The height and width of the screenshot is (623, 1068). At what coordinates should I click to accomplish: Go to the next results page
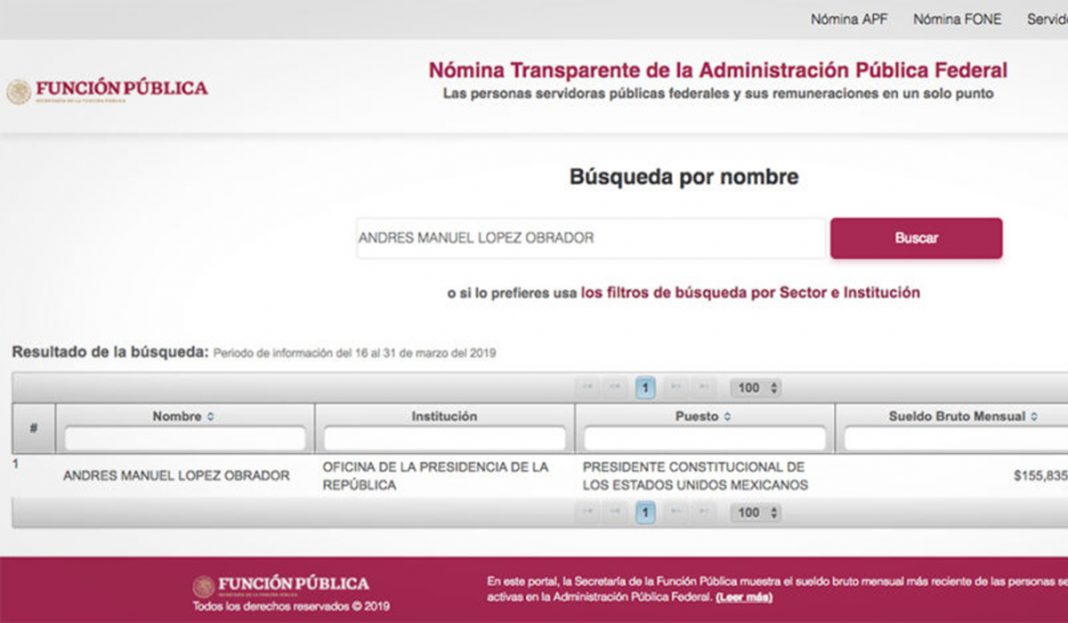tap(678, 388)
